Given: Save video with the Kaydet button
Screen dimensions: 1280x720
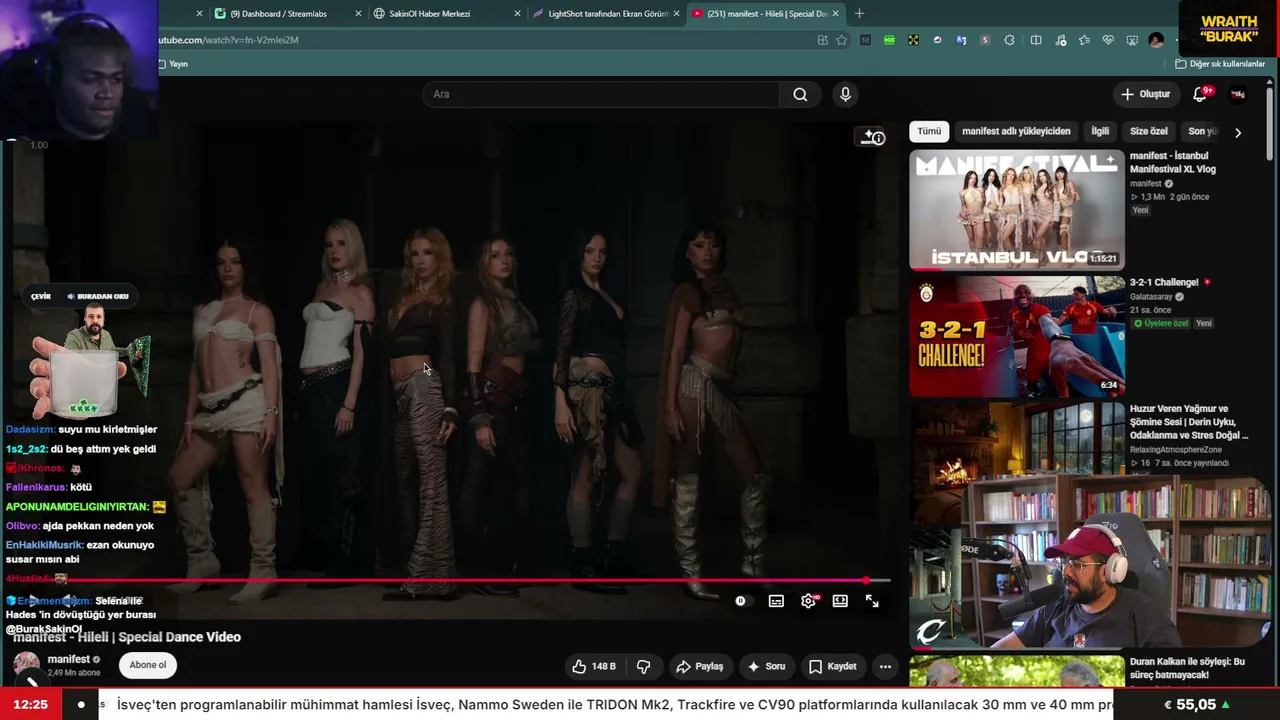Looking at the screenshot, I should click(832, 666).
